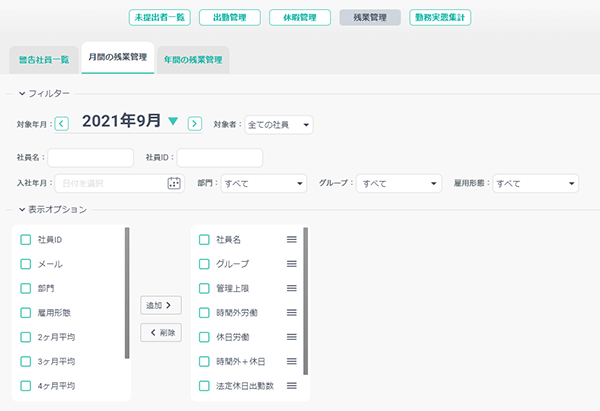This screenshot has height=411, width=600.
Task: Click the teal triangle beside 2021年9月
Action: click(173, 122)
